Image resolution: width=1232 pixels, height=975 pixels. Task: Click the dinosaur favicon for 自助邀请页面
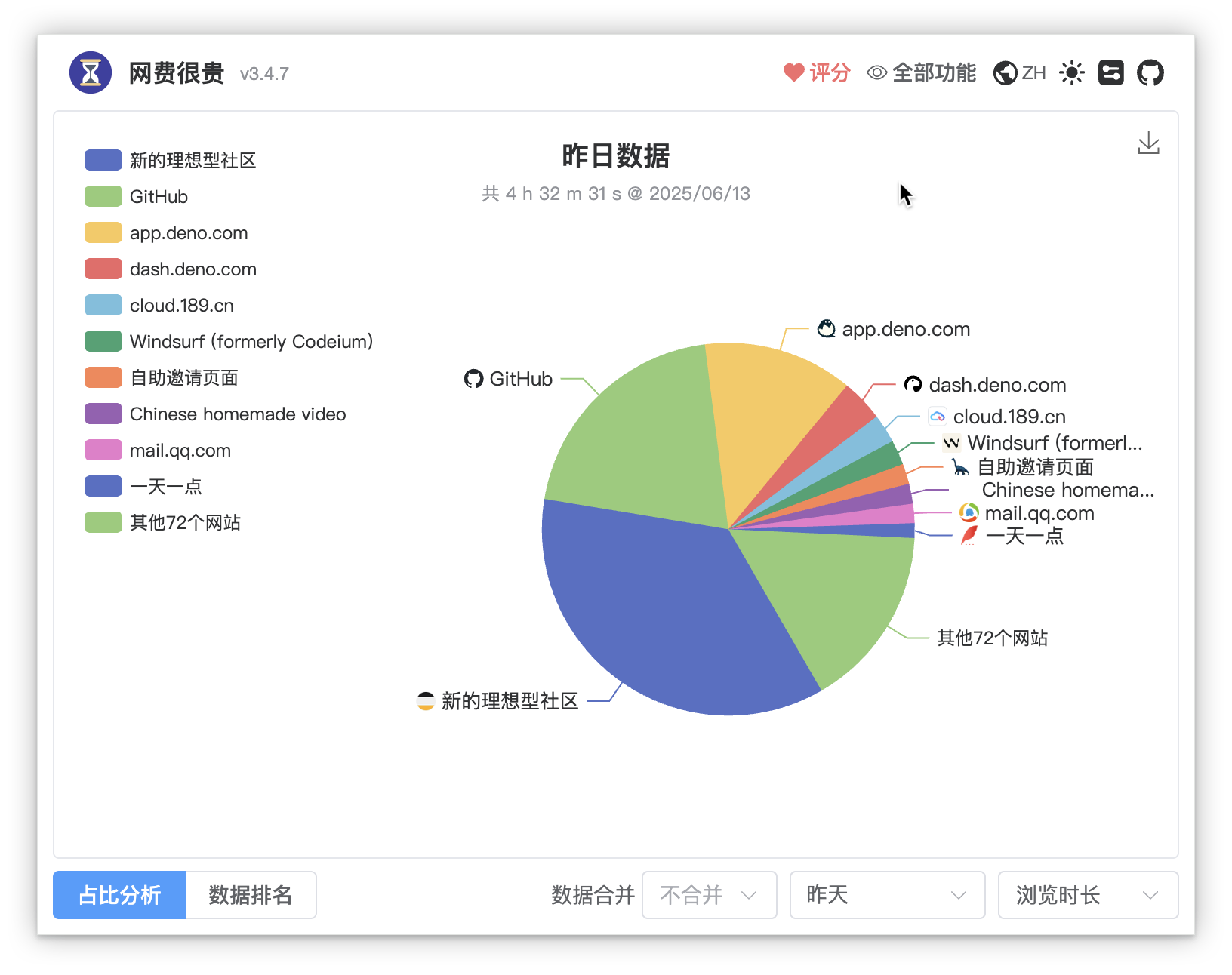pyautogui.click(x=960, y=467)
